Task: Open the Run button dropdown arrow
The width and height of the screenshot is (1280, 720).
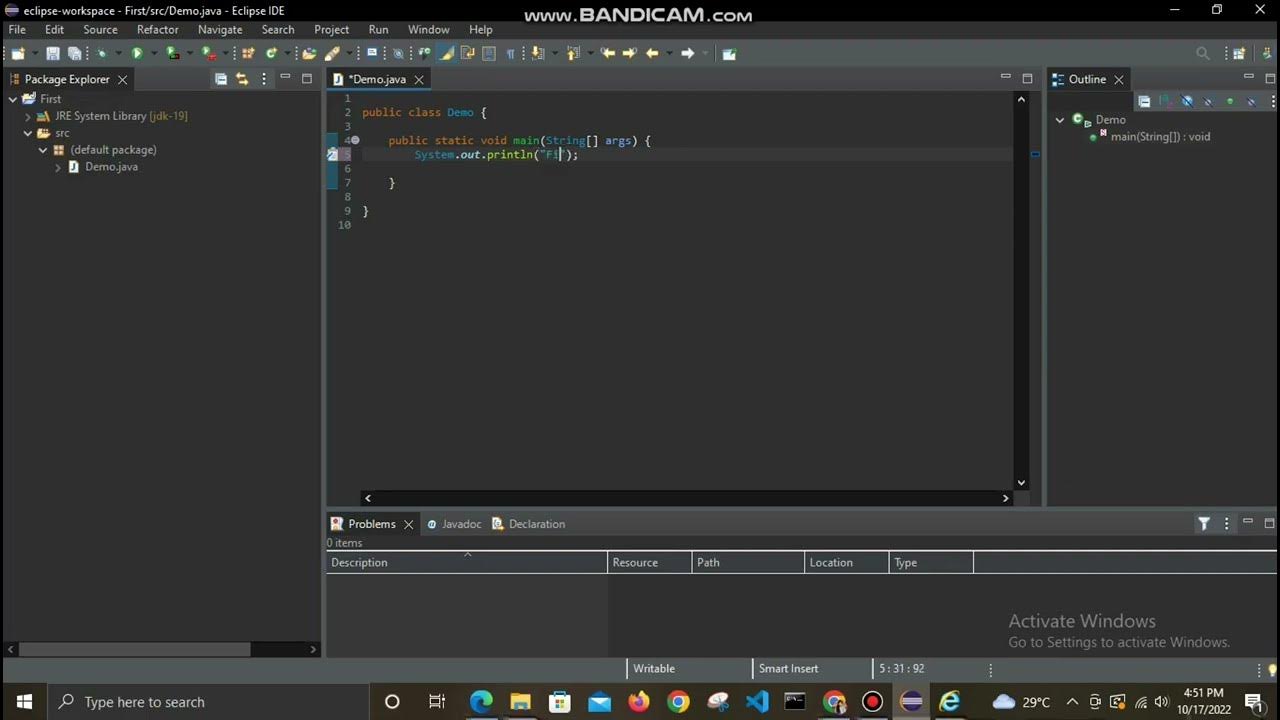Action: click(154, 53)
